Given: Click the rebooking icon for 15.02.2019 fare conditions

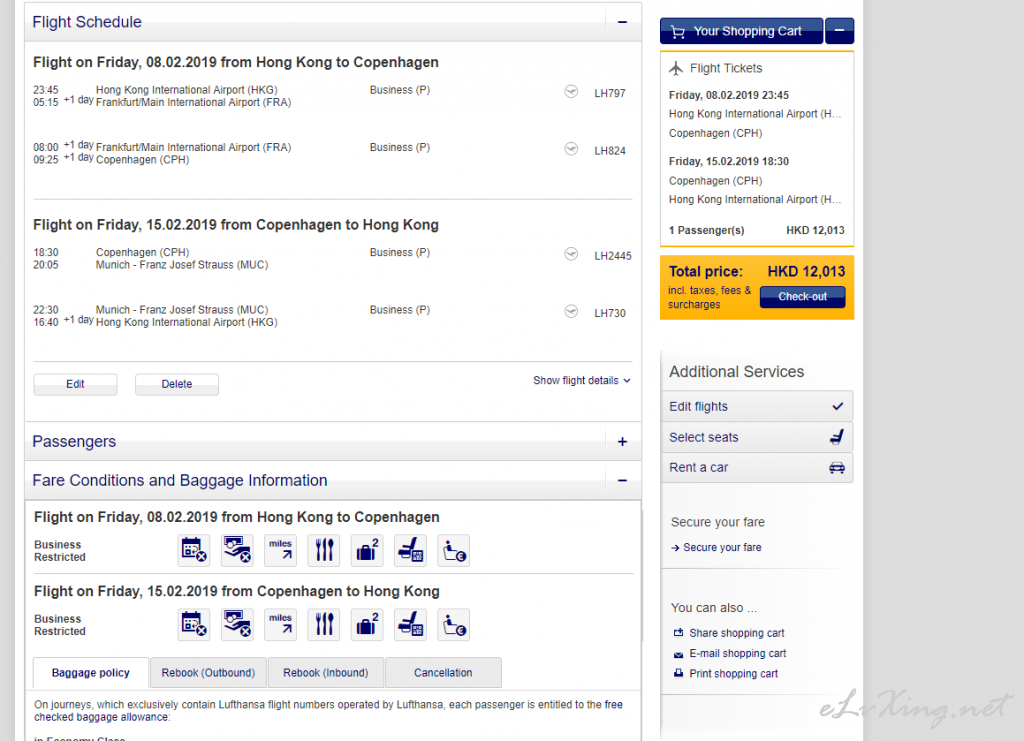Looking at the screenshot, I should (194, 625).
